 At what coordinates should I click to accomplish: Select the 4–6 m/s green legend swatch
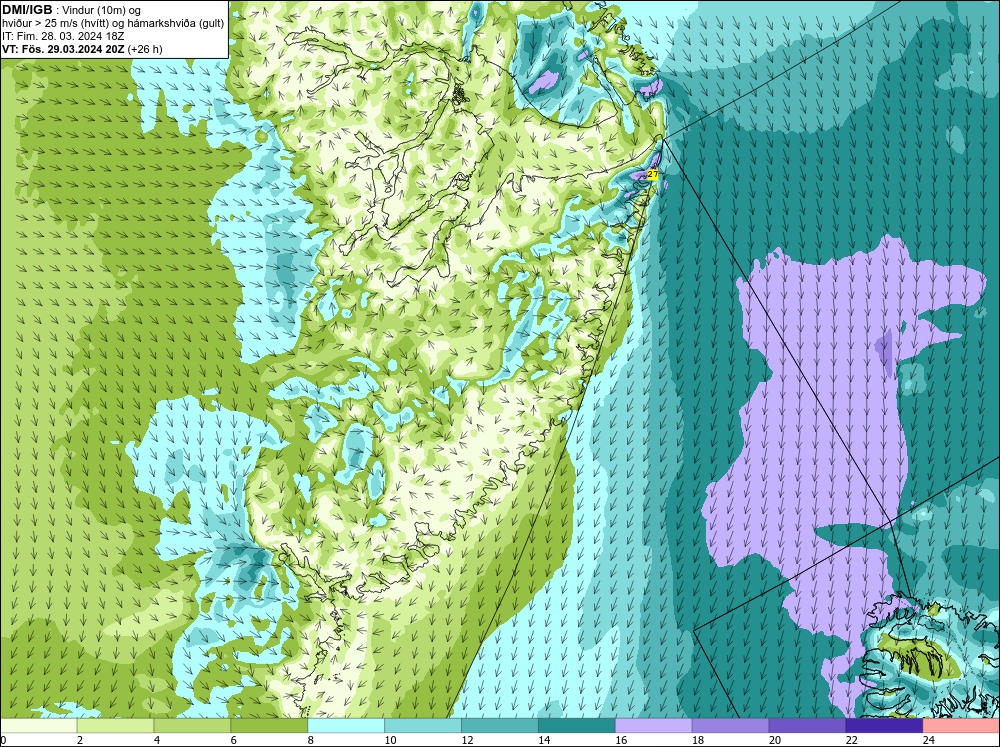[192, 726]
